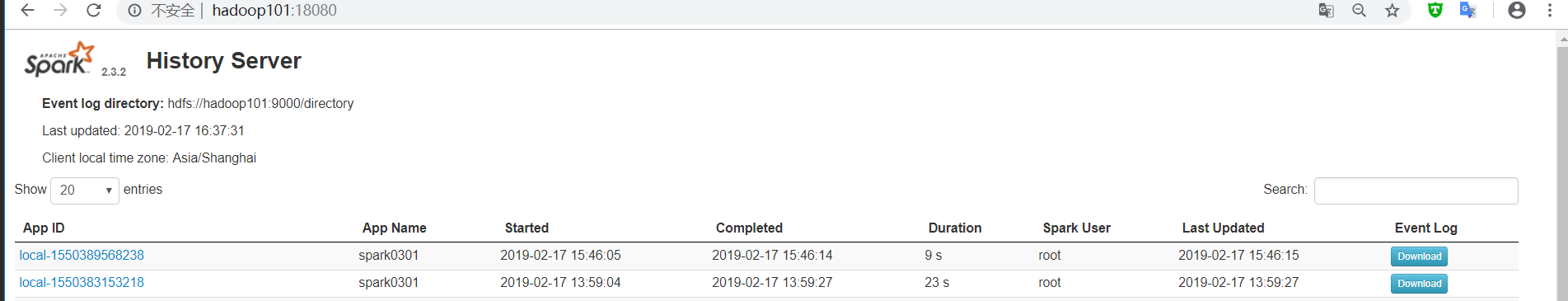Click the not-secure info icon
Image resolution: width=1568 pixels, height=301 pixels.
coord(134,11)
